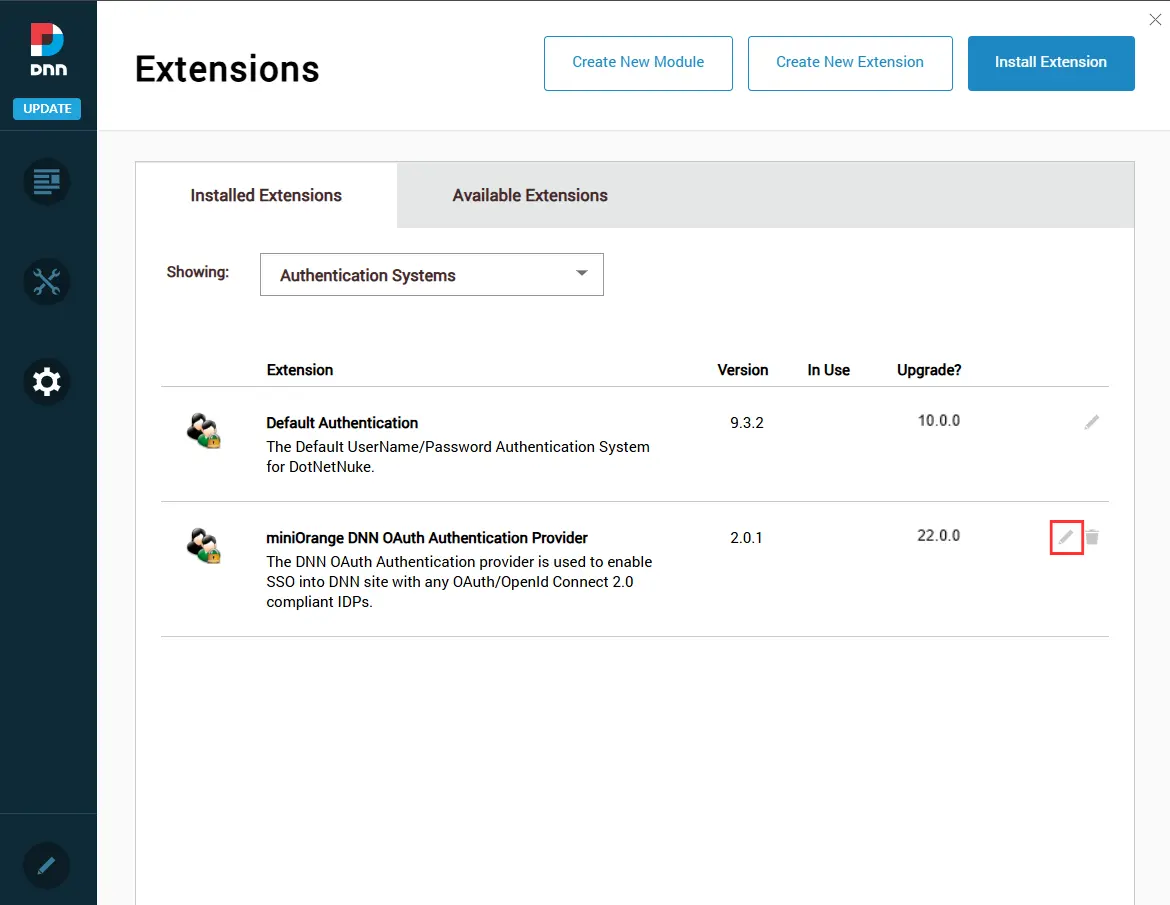Screen dimensions: 1170x905
Task: Open the Settings gear icon in sidebar
Action: point(46,381)
